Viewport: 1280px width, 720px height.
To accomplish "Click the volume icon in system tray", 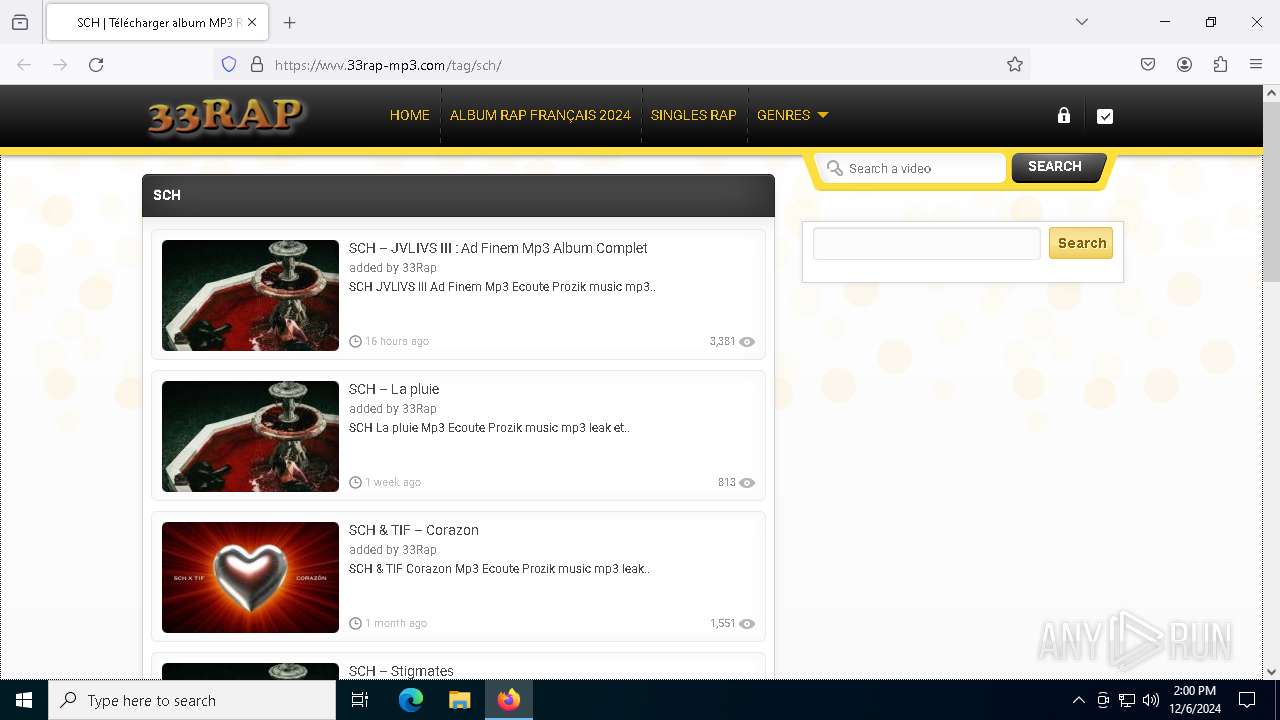I will click(x=1151, y=700).
